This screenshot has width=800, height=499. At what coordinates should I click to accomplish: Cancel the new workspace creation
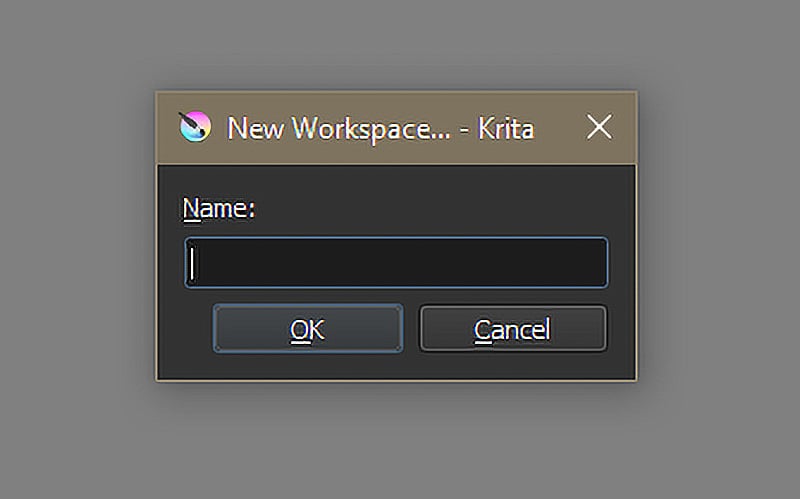pos(513,329)
